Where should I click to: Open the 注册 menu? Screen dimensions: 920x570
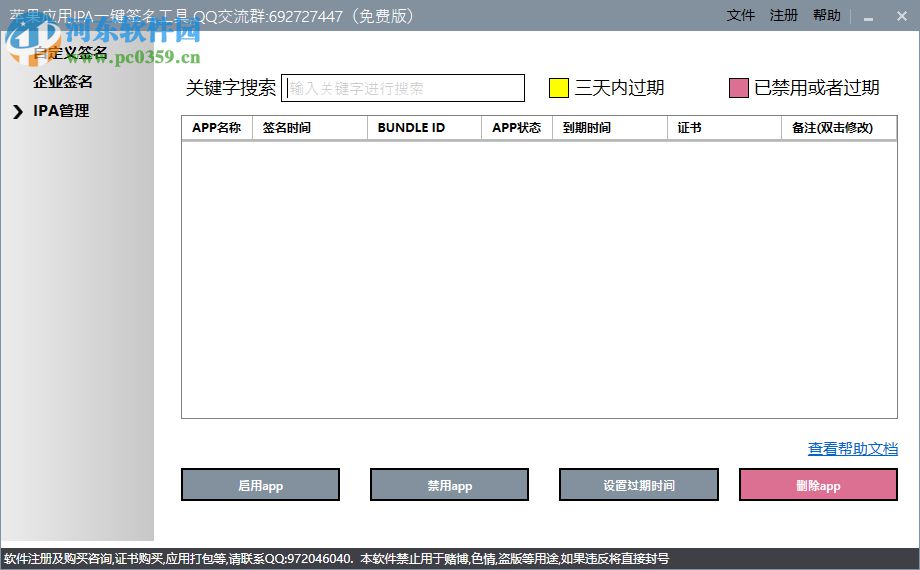coord(783,15)
